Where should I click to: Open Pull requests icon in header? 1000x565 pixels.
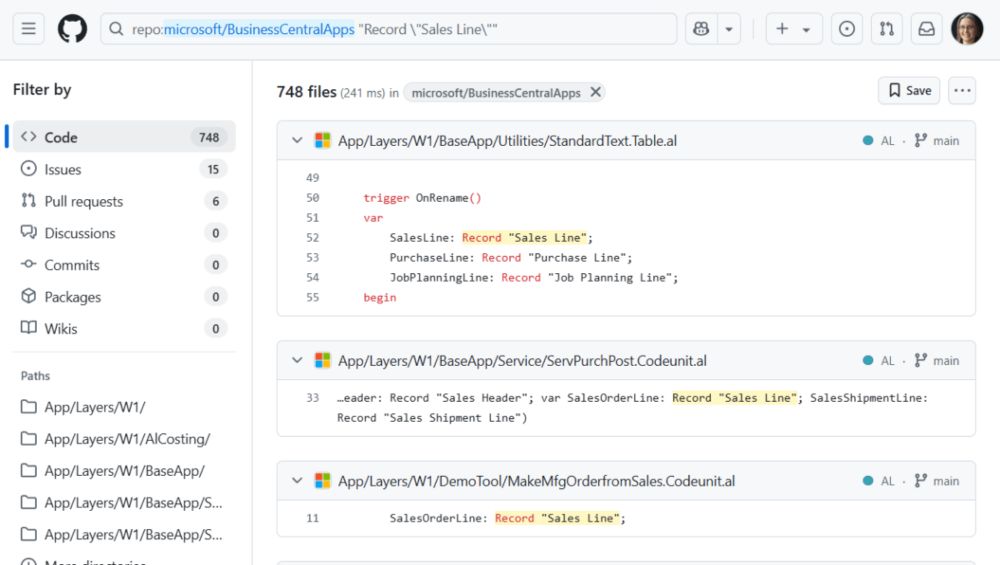886,29
